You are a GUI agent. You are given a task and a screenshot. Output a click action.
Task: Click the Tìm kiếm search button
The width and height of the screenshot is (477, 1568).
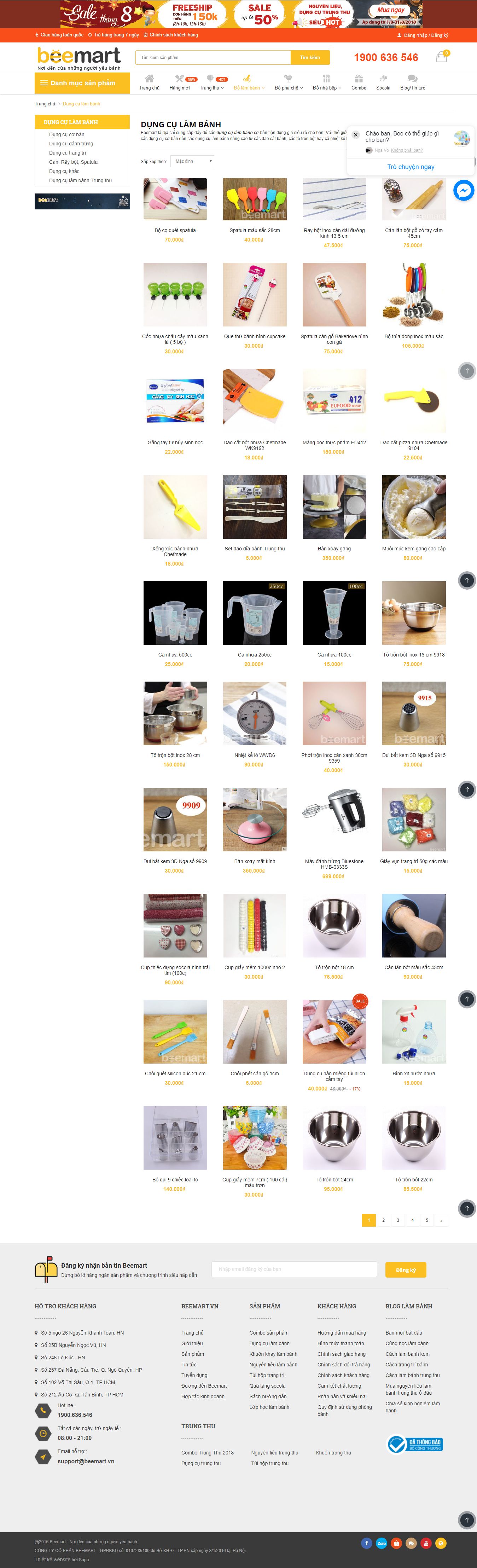point(310,57)
